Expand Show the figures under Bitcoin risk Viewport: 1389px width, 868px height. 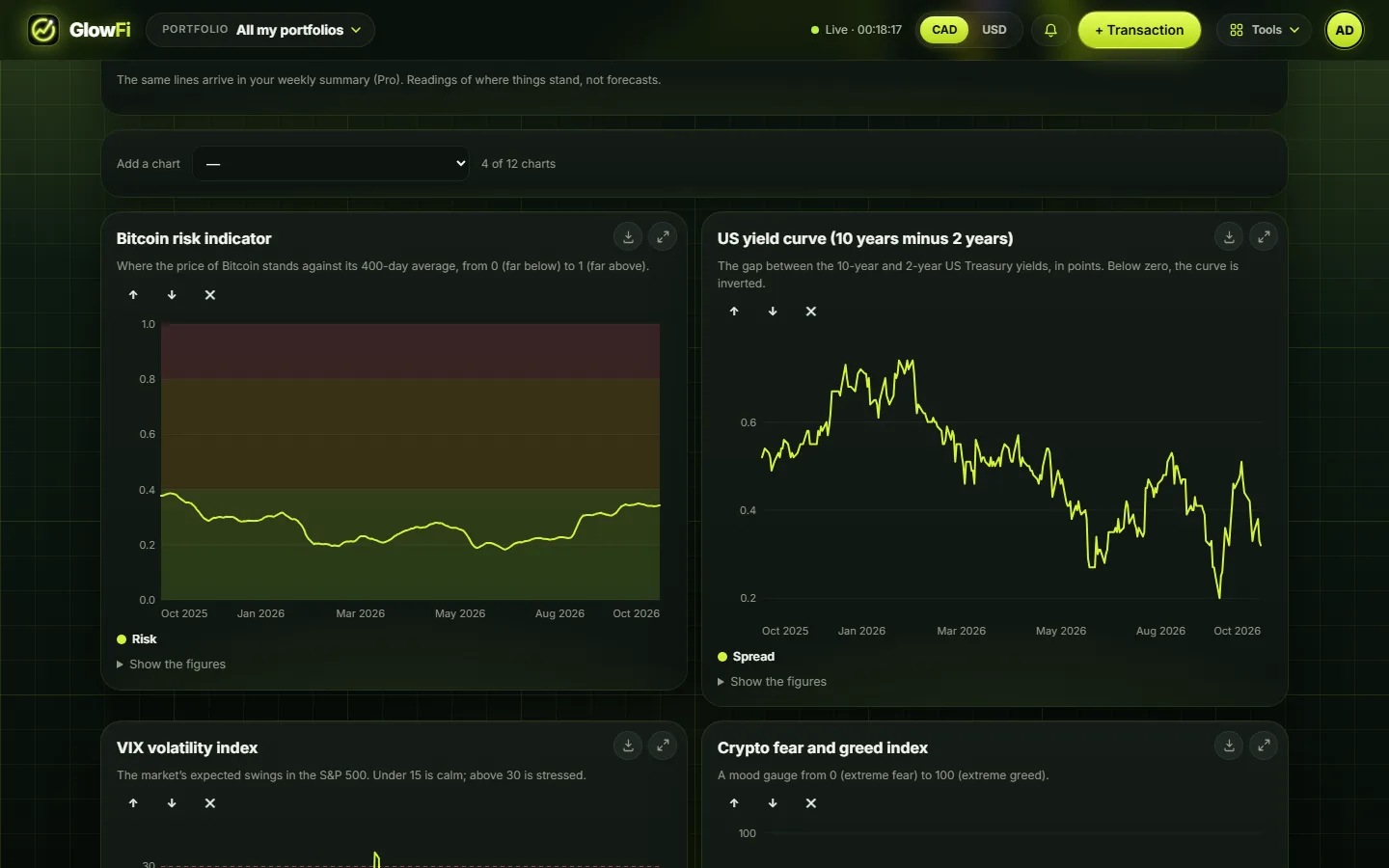point(172,665)
